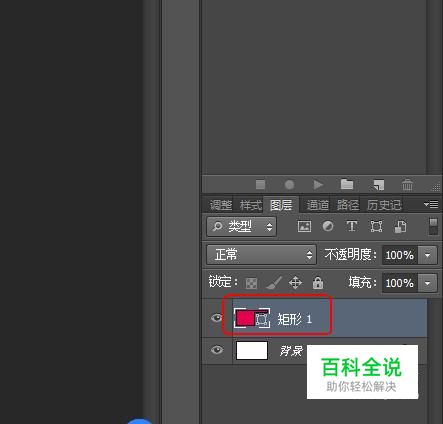Click the vector mask thumbnail of 矩形 1
The height and width of the screenshot is (424, 443).
point(262,319)
